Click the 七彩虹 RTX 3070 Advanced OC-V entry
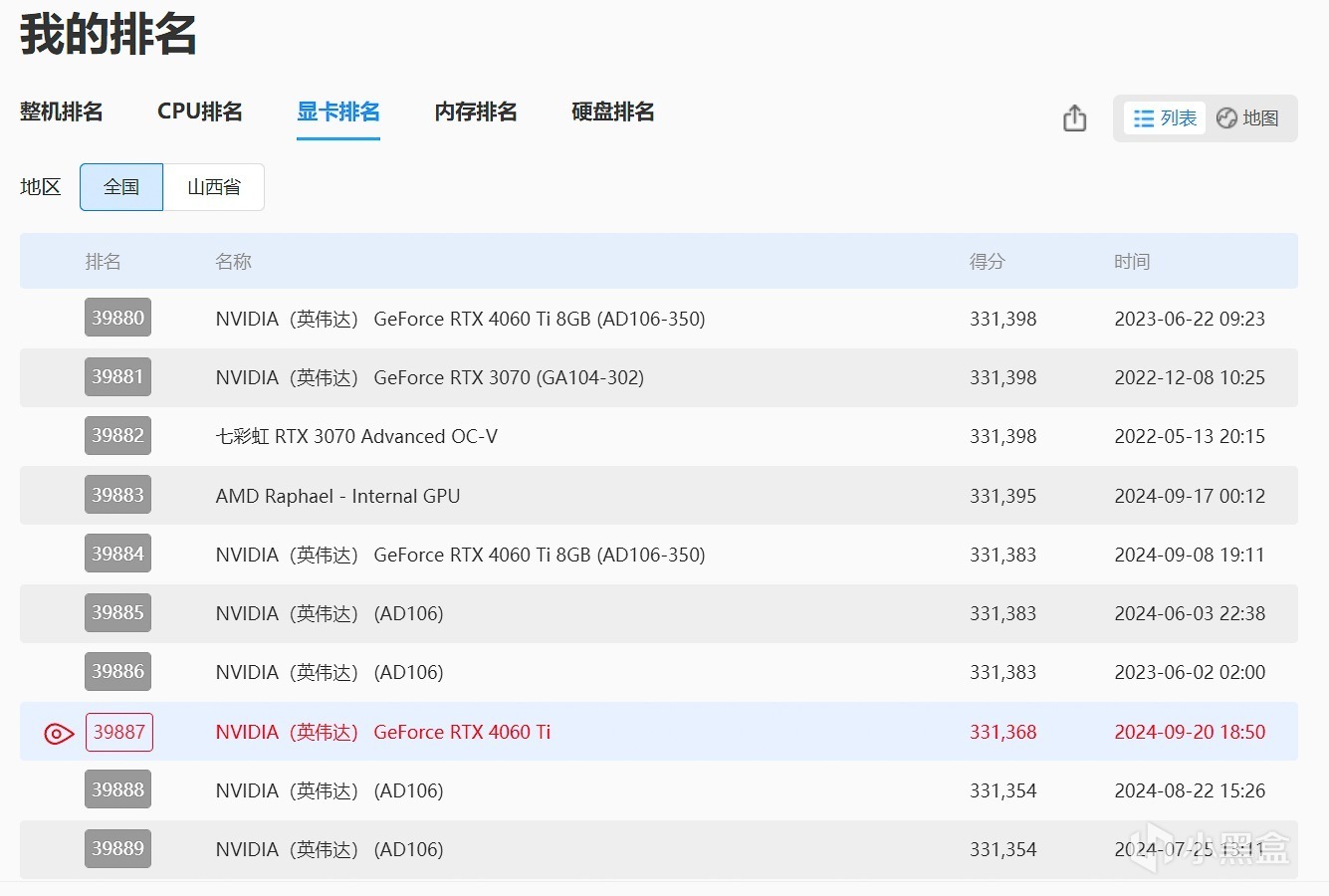 356,436
